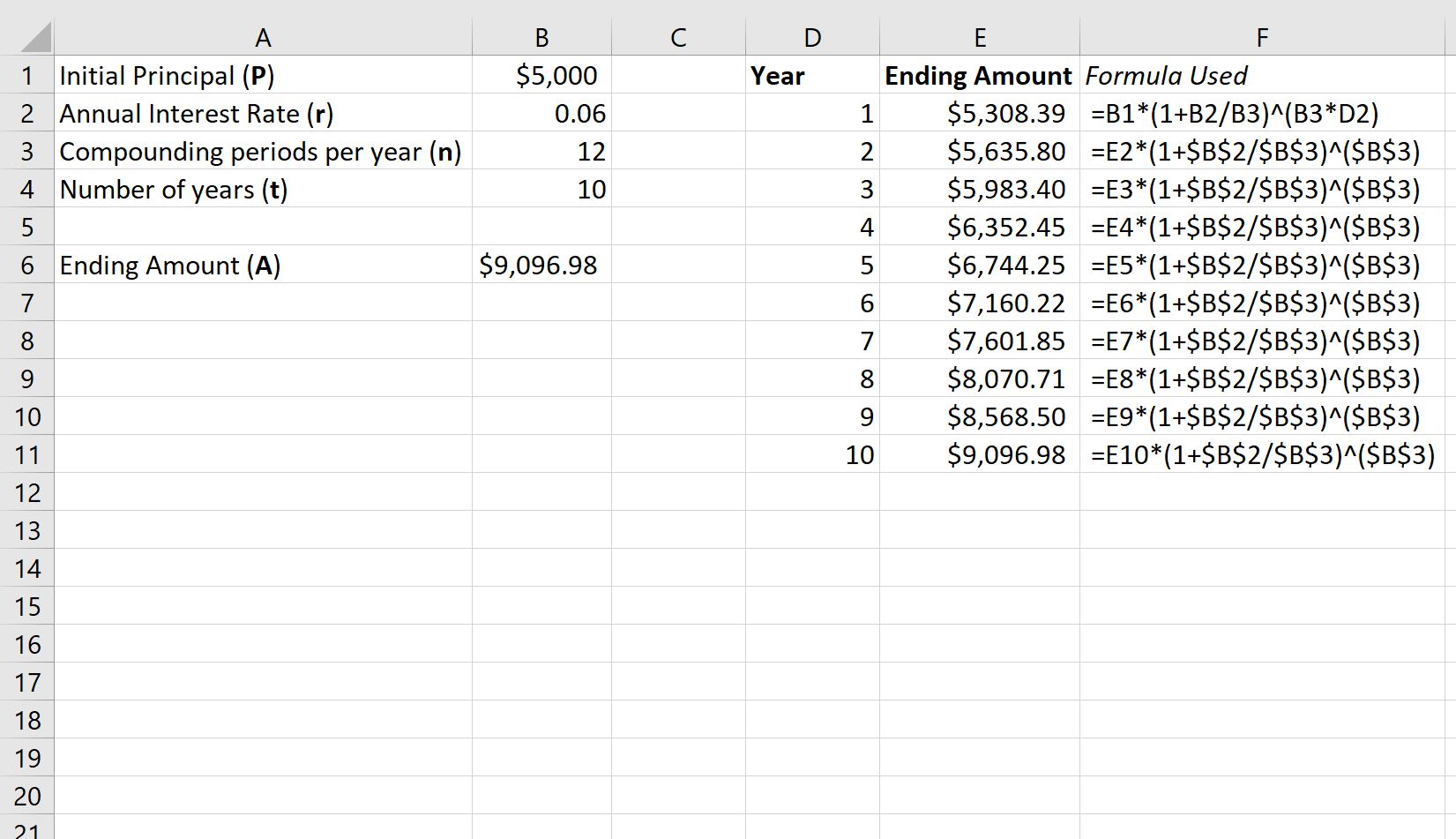Select column A header
The width and height of the screenshot is (1456, 839).
click(x=263, y=37)
